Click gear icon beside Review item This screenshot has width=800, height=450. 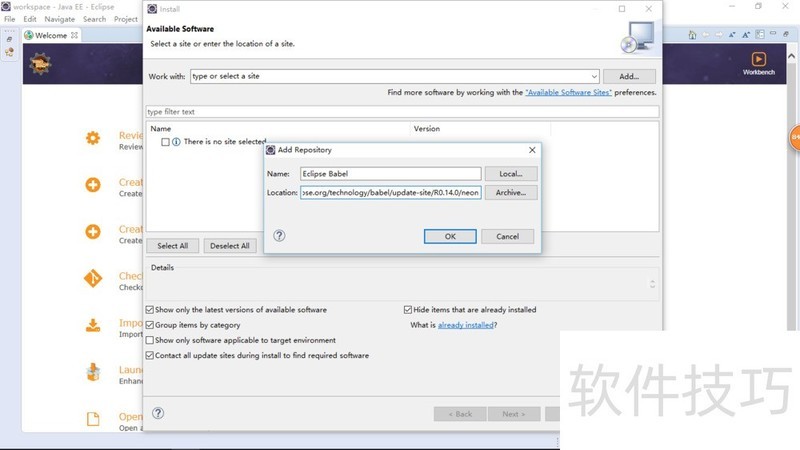(93, 138)
